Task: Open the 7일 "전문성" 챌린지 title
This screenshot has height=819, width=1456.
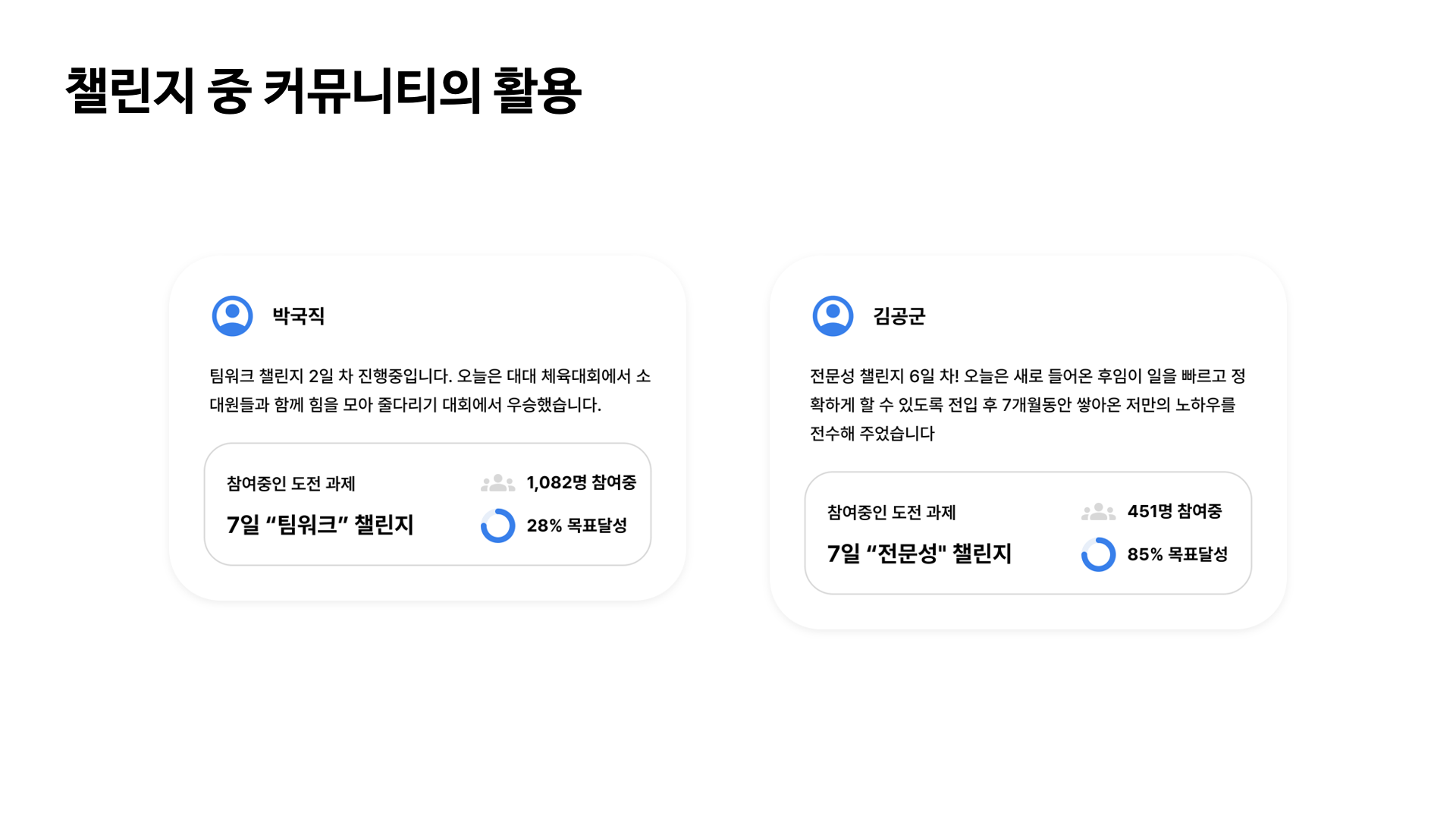Action: pyautogui.click(x=919, y=554)
